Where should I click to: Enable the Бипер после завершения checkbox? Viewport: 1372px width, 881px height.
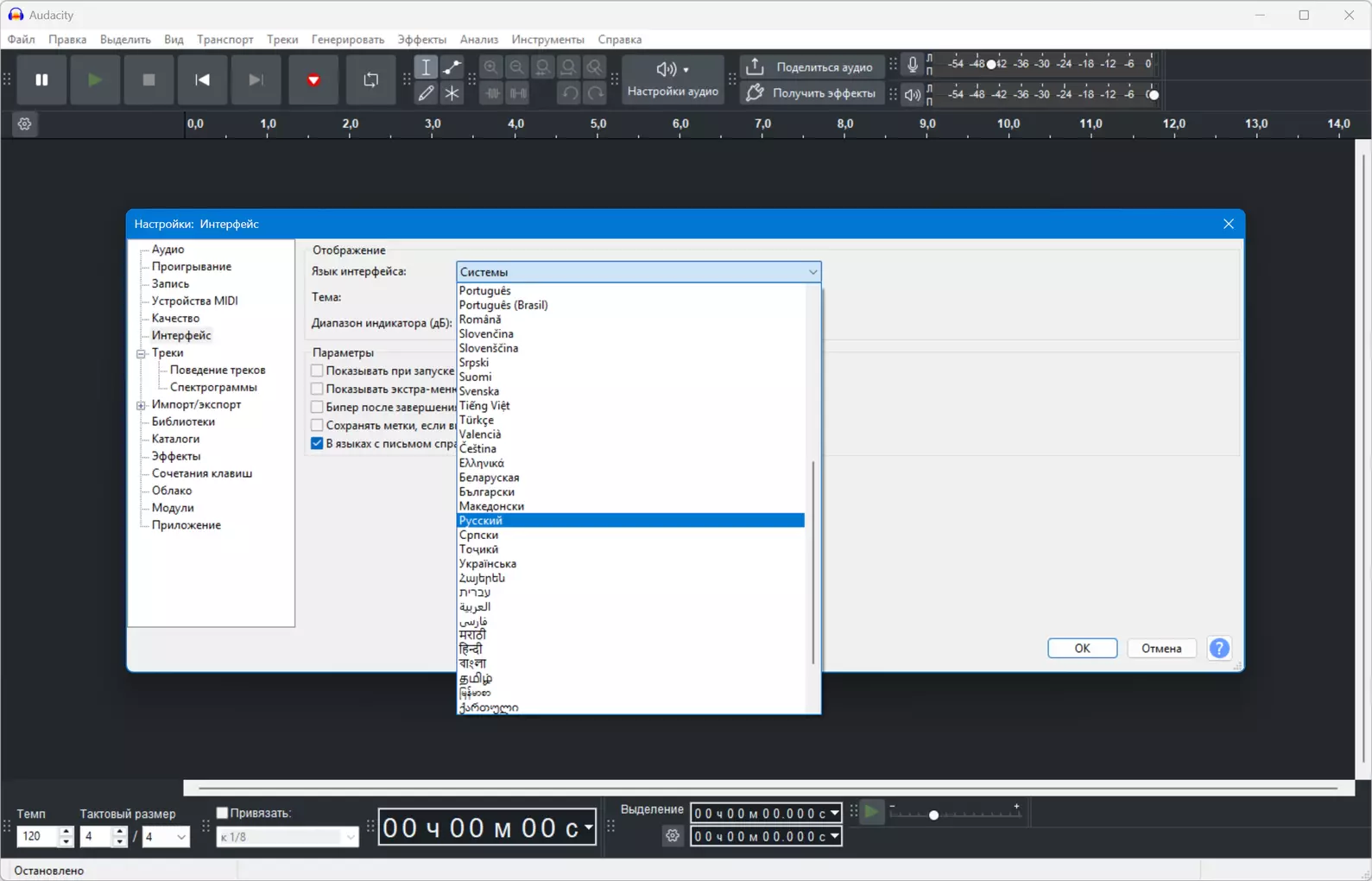click(317, 407)
